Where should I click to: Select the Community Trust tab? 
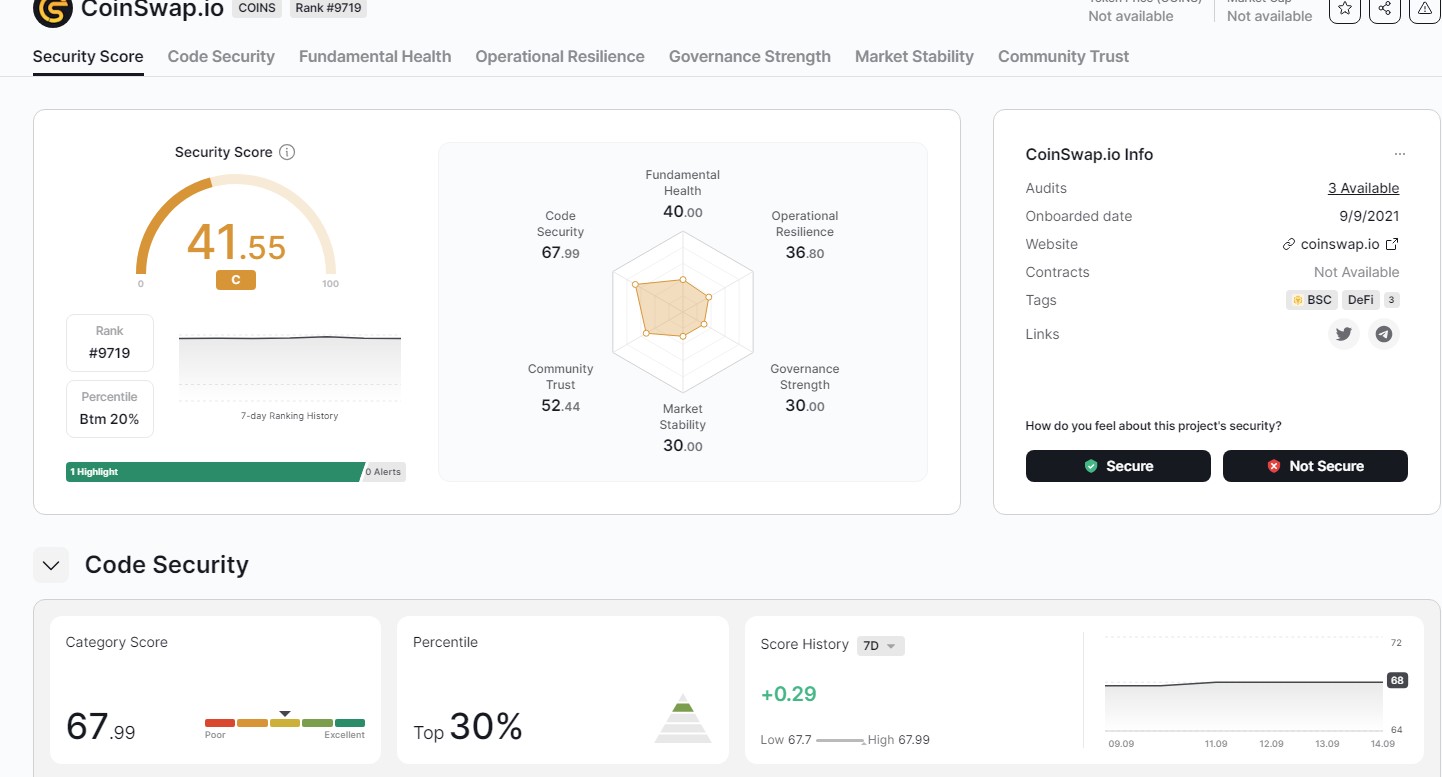tap(1063, 56)
